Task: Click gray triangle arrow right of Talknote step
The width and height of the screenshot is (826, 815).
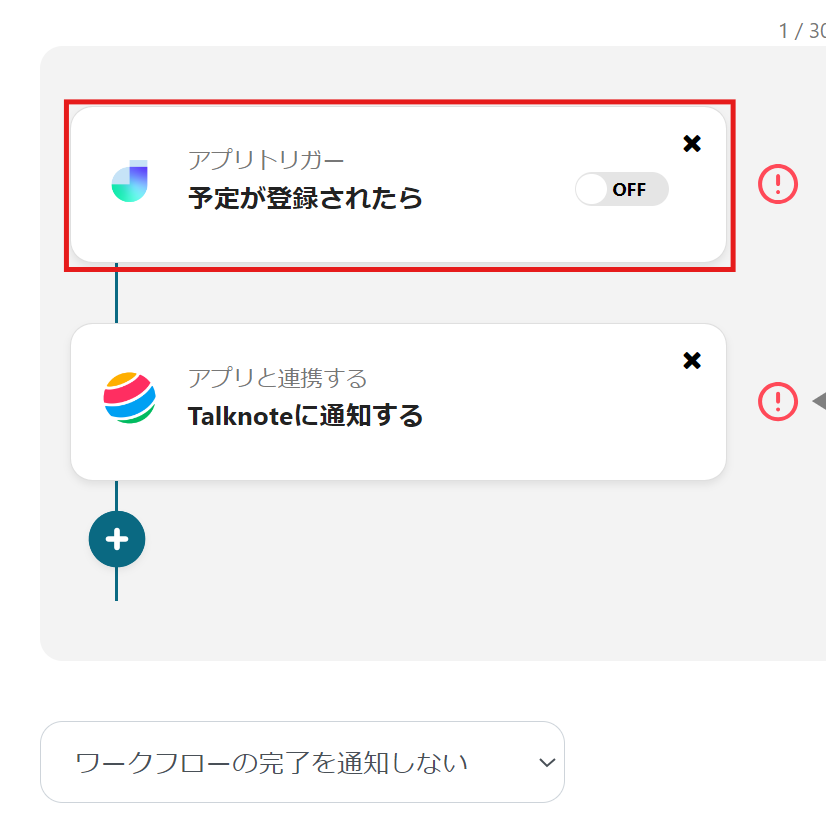Action: pyautogui.click(x=819, y=401)
